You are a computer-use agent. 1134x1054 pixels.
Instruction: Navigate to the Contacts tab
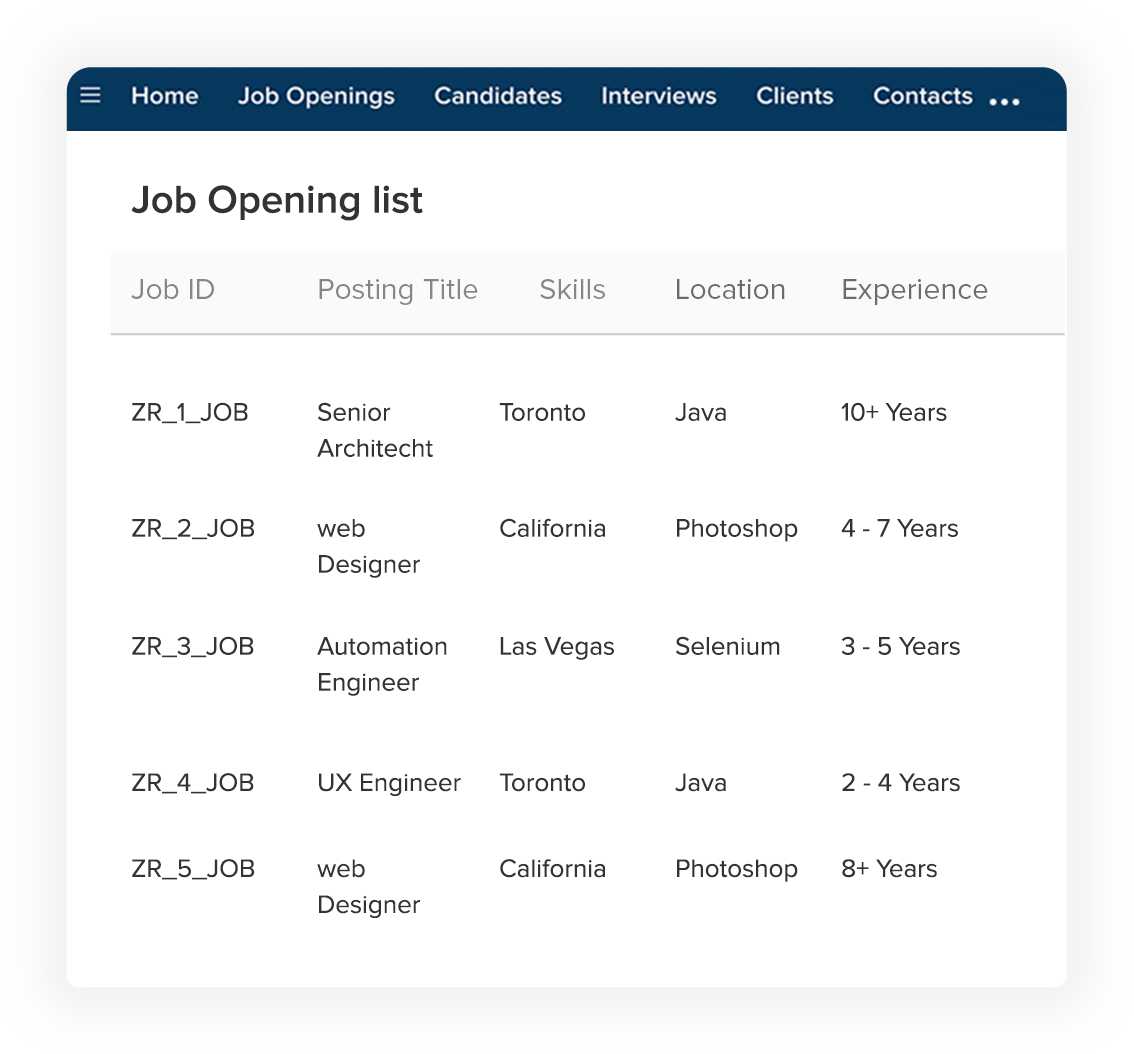click(x=923, y=95)
